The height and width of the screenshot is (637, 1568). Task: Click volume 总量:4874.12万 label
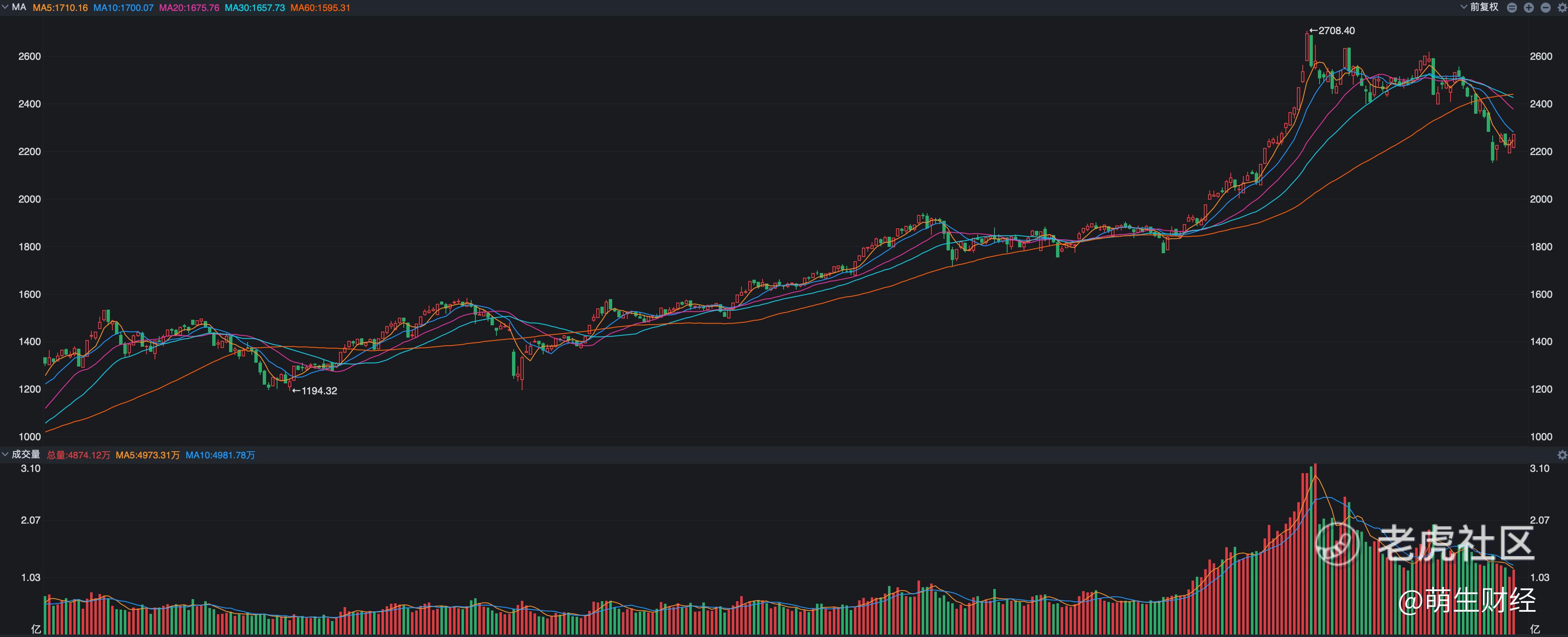(x=78, y=455)
